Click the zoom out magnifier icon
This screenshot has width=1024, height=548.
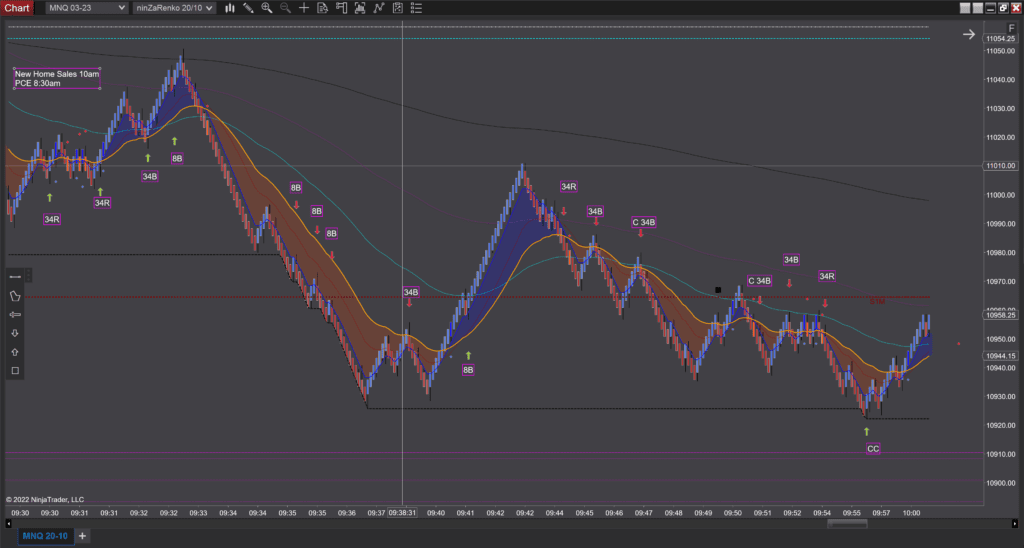click(285, 8)
